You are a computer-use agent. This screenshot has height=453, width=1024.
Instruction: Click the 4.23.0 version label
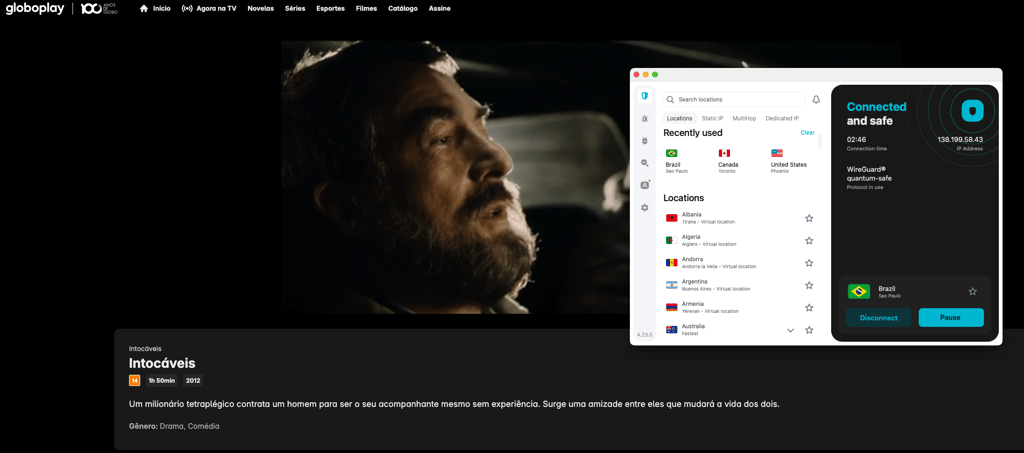(x=645, y=335)
